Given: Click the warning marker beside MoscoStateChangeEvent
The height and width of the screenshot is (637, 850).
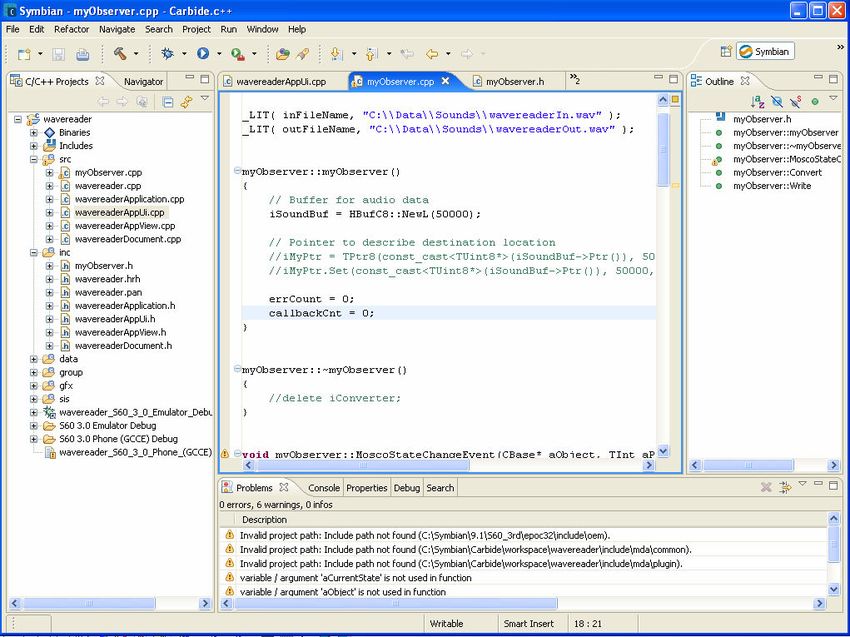Looking at the screenshot, I should coord(224,453).
